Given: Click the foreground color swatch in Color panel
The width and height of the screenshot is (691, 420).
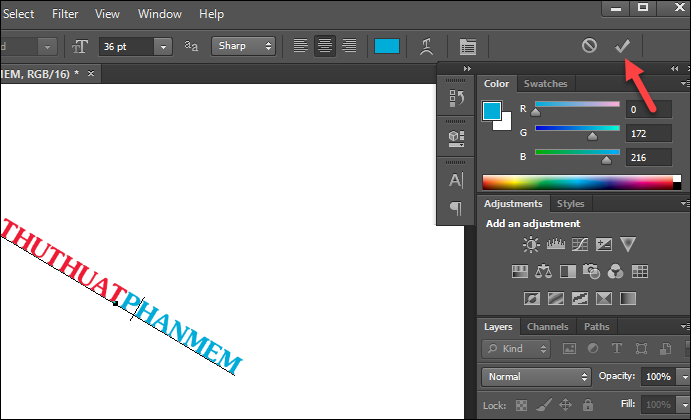Looking at the screenshot, I should [492, 111].
